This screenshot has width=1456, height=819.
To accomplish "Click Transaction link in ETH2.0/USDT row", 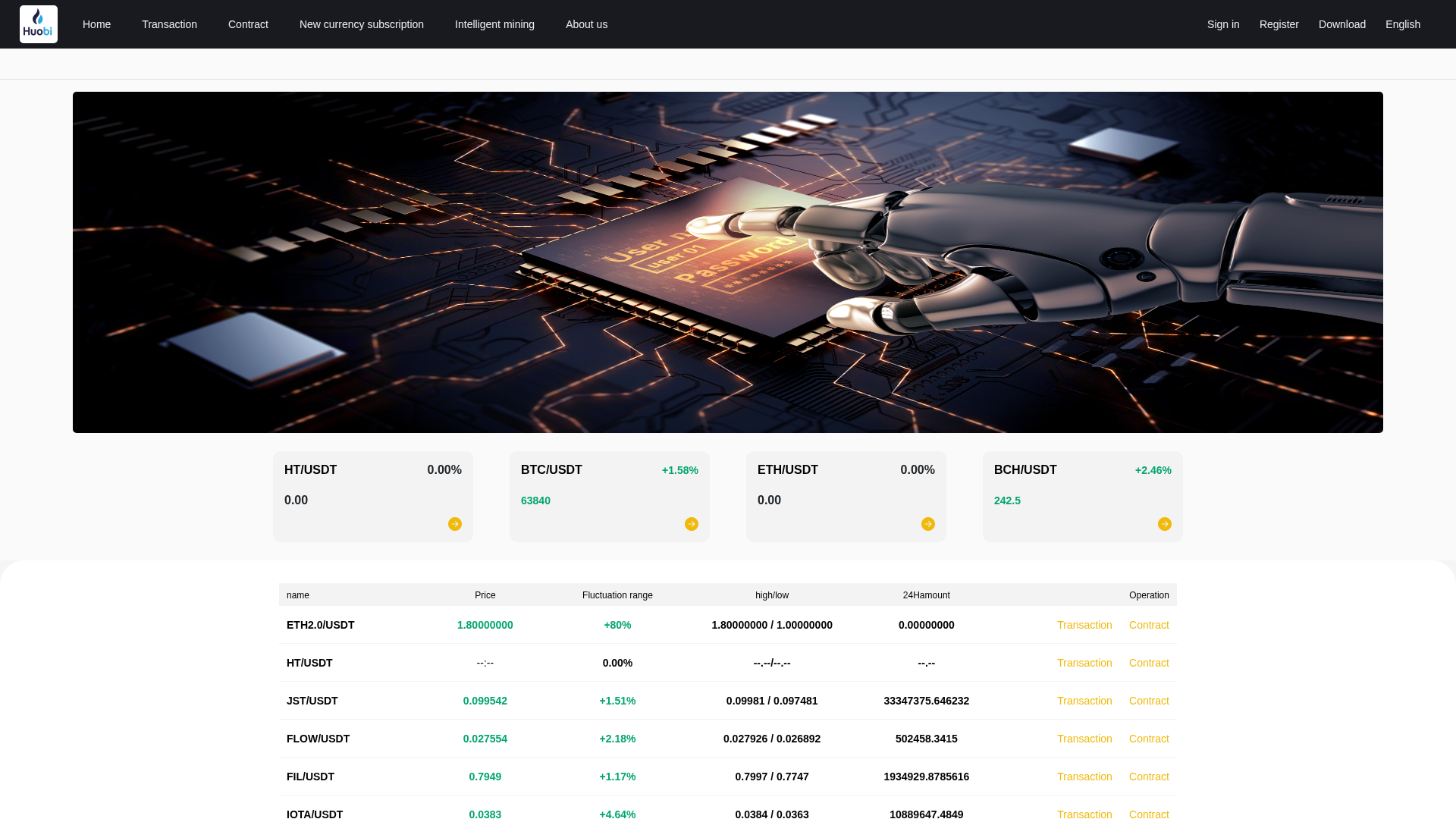I will click(x=1084, y=625).
